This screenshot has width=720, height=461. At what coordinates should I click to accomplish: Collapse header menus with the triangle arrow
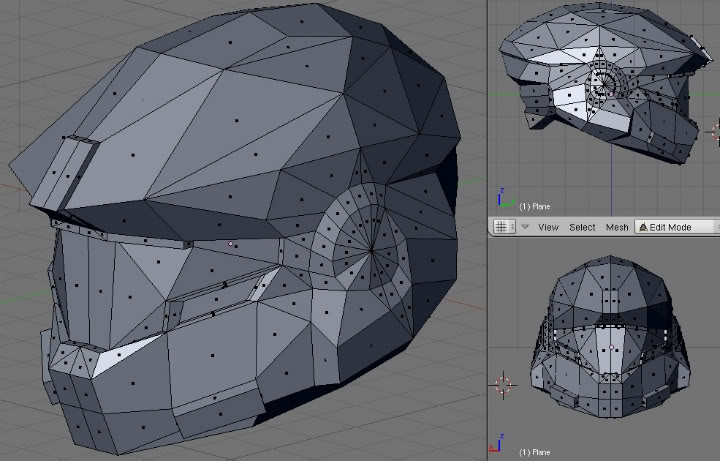(x=525, y=227)
